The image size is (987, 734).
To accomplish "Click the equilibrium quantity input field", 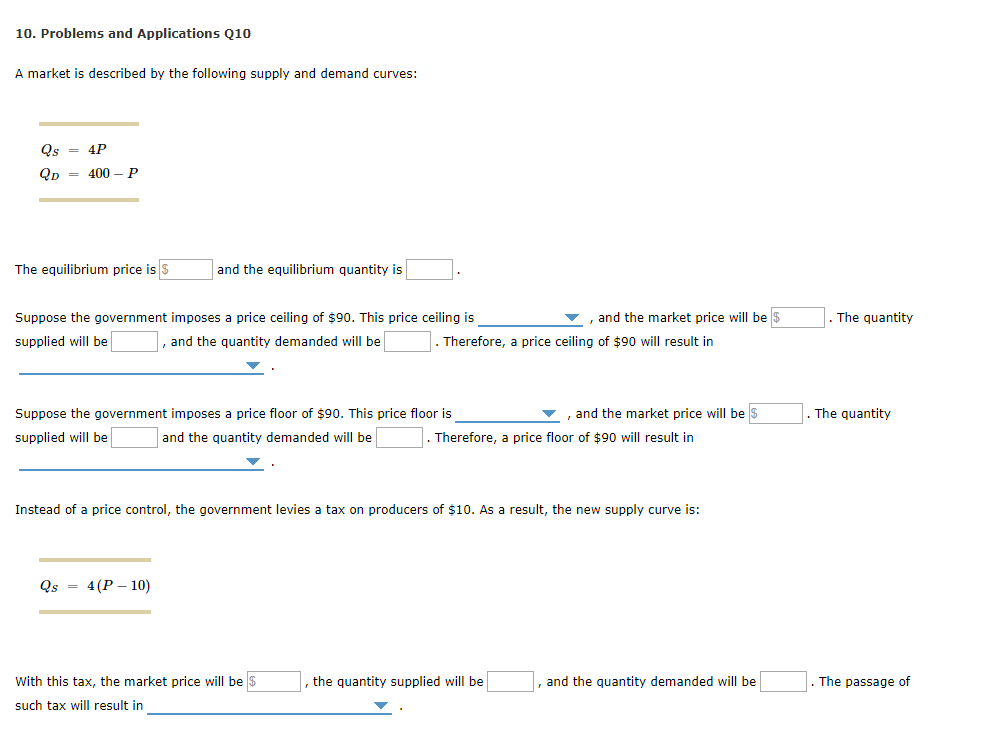I will (429, 269).
